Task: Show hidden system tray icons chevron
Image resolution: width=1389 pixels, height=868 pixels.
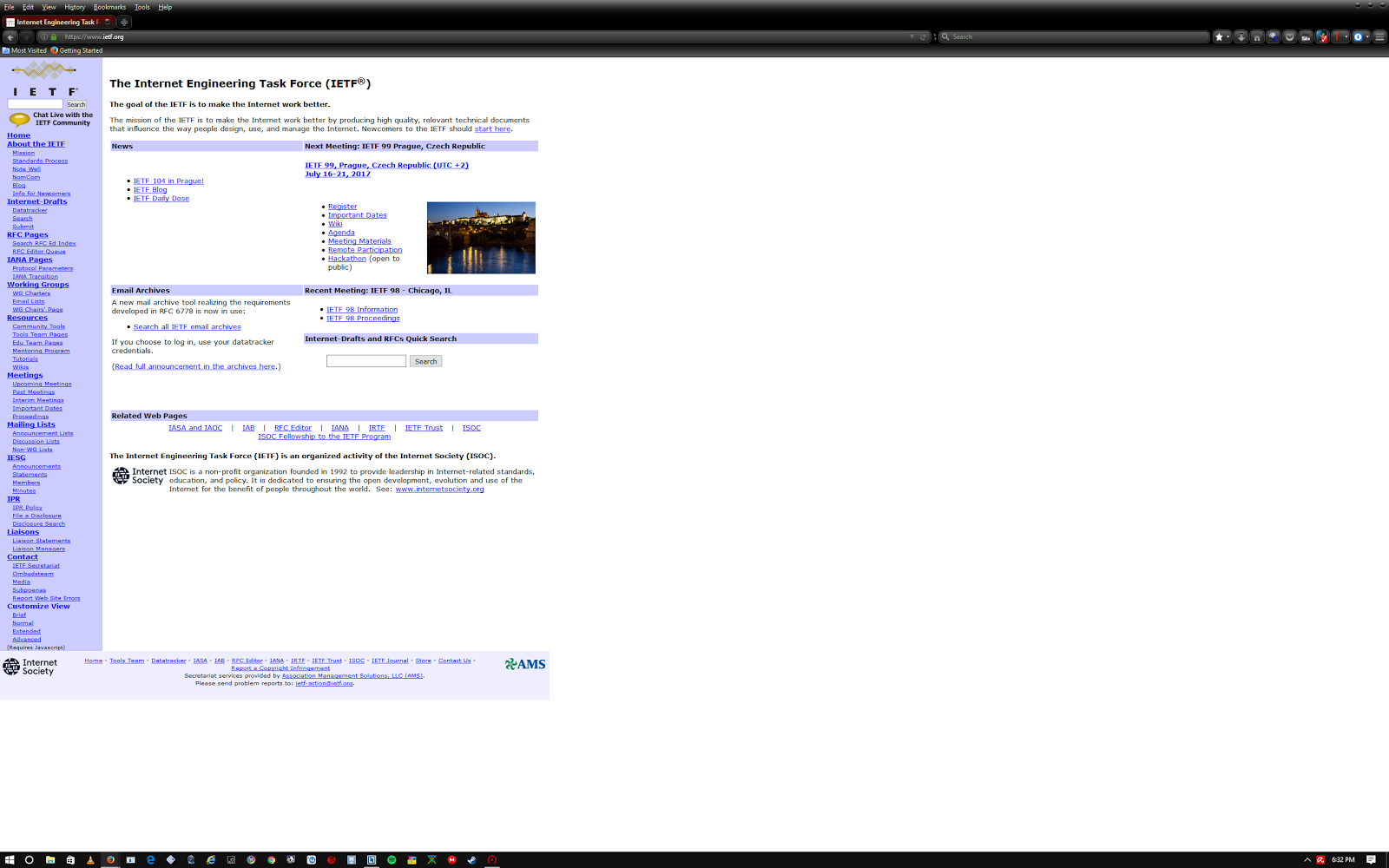Action: click(x=1307, y=859)
